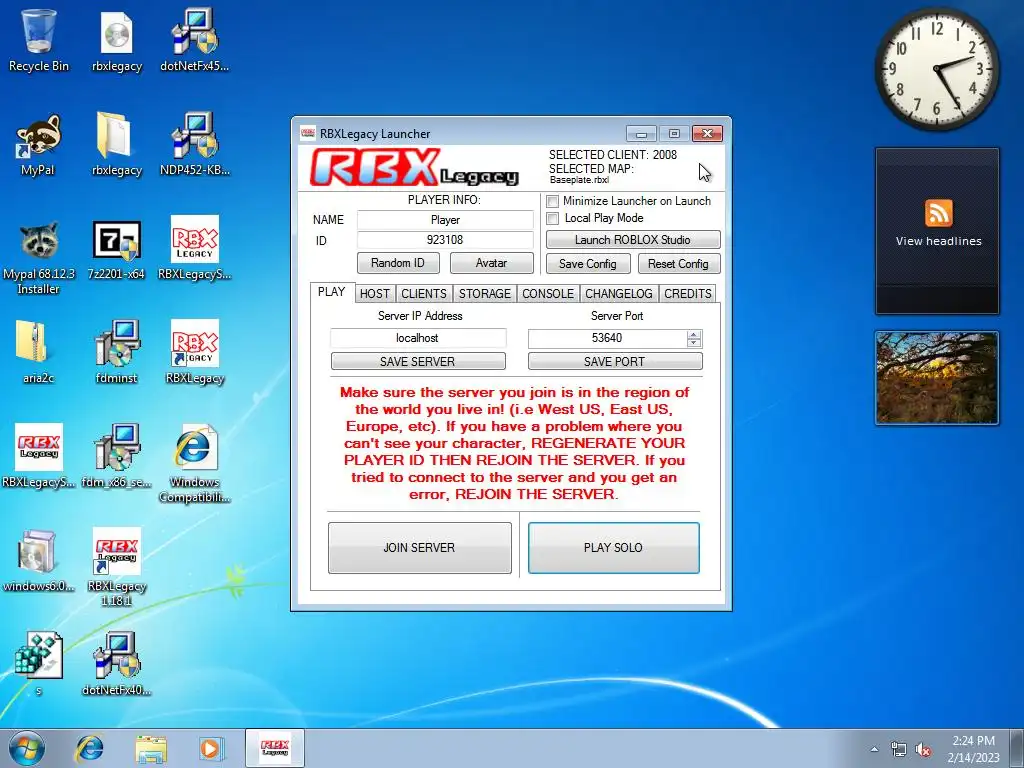Decrease server port with down arrow
Image resolution: width=1024 pixels, height=768 pixels.
(694, 343)
